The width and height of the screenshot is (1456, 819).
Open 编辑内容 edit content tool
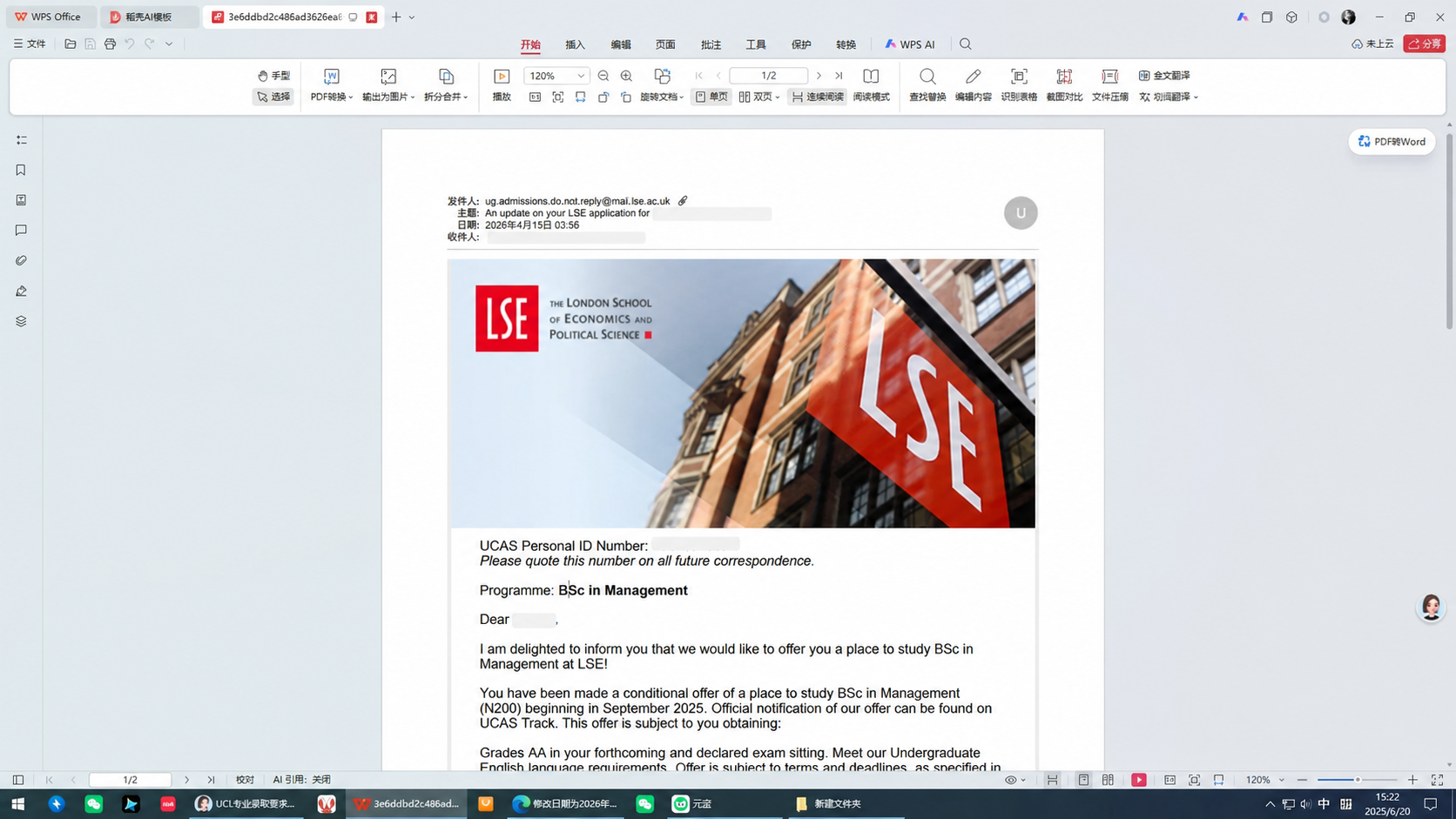pos(973,86)
